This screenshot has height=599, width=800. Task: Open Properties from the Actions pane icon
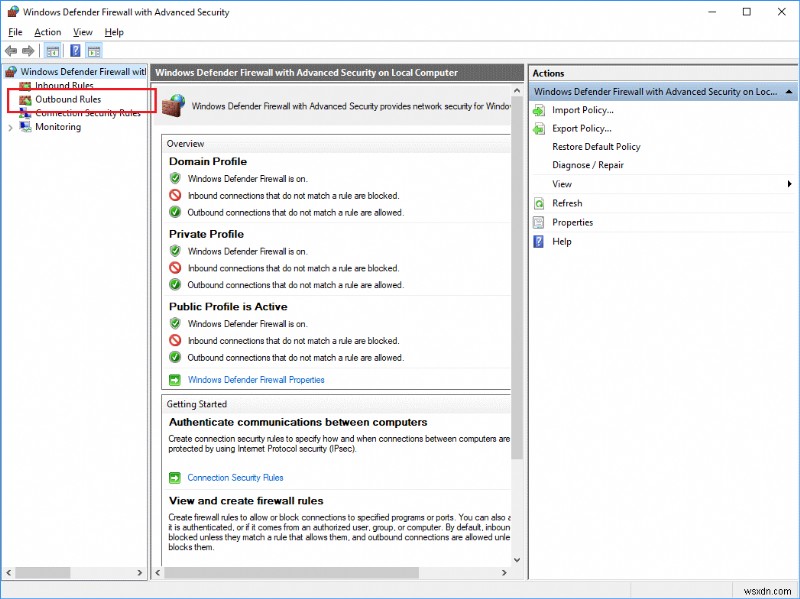click(x=538, y=222)
